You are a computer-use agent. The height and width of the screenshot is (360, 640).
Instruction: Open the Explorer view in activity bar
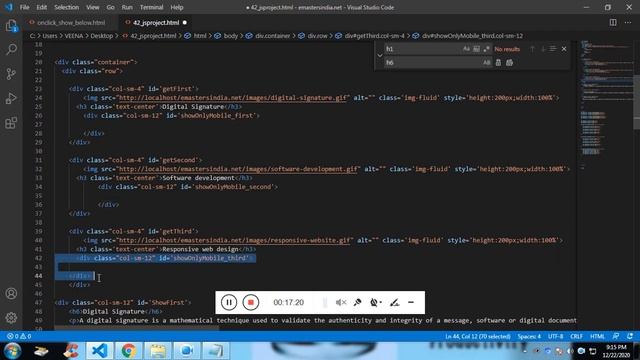[x=11, y=26]
